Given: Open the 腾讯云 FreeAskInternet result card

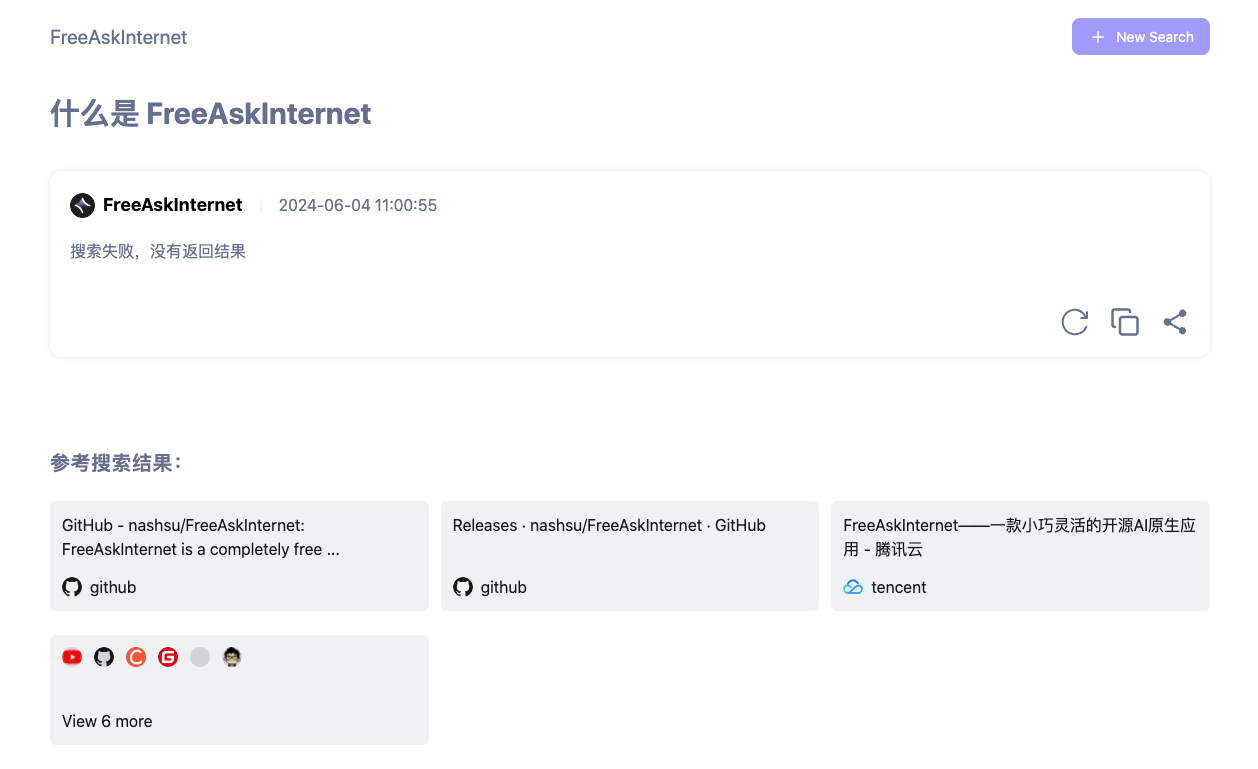Looking at the screenshot, I should coord(1020,556).
